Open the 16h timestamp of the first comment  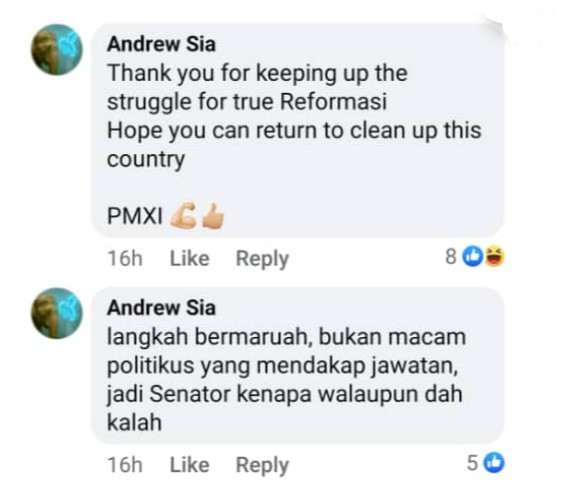tap(125, 258)
